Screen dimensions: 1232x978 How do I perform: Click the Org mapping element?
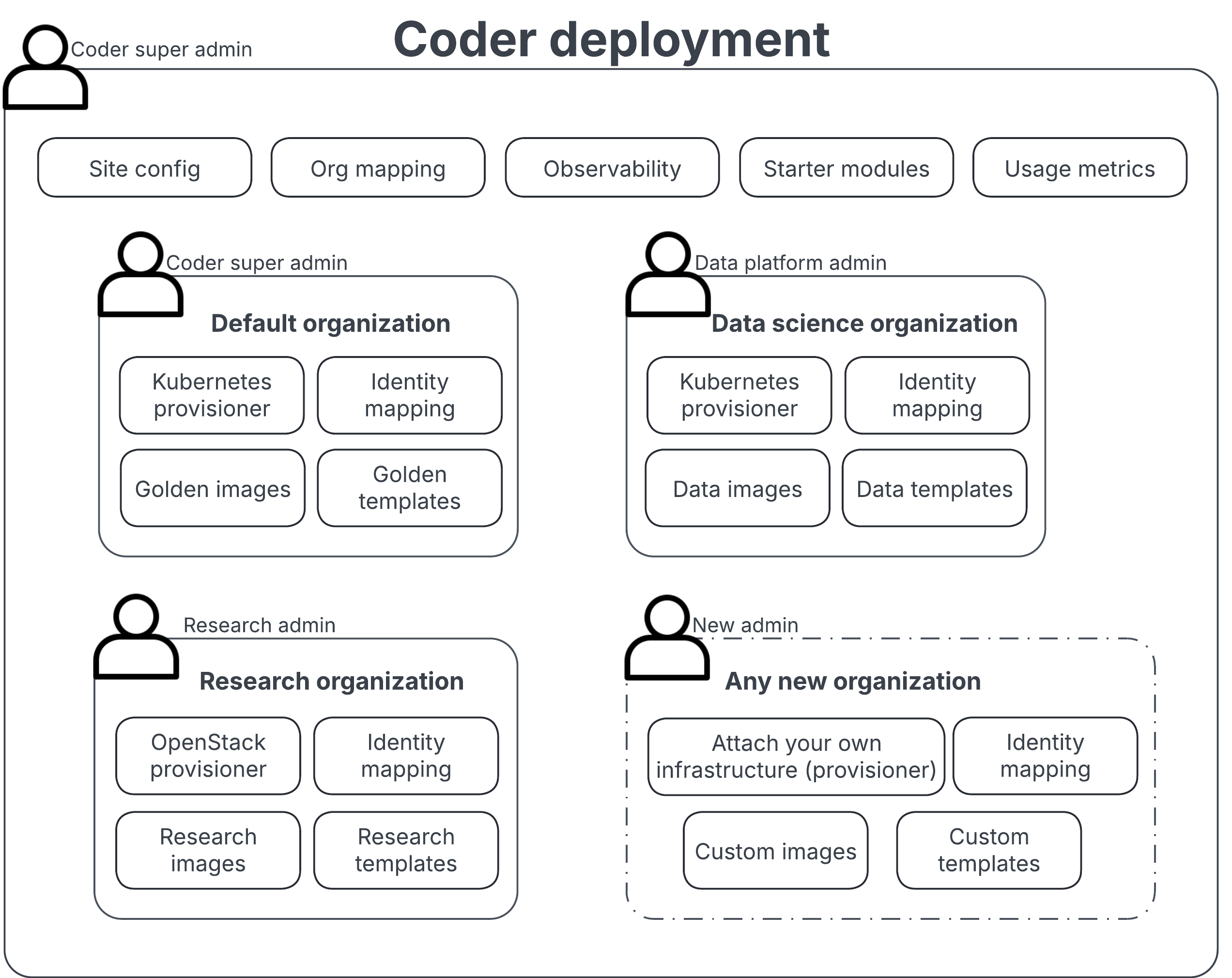pos(378,168)
